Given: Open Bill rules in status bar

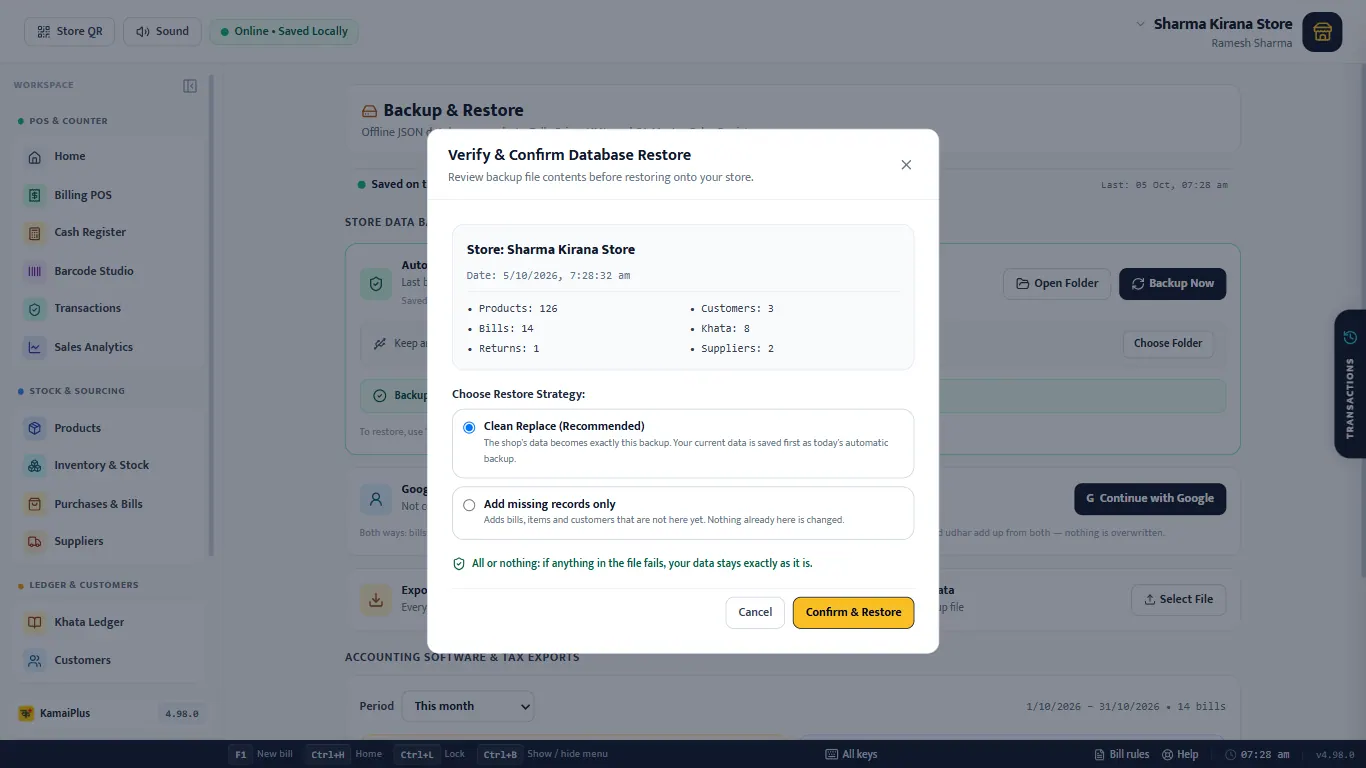Looking at the screenshot, I should coord(1122,754).
